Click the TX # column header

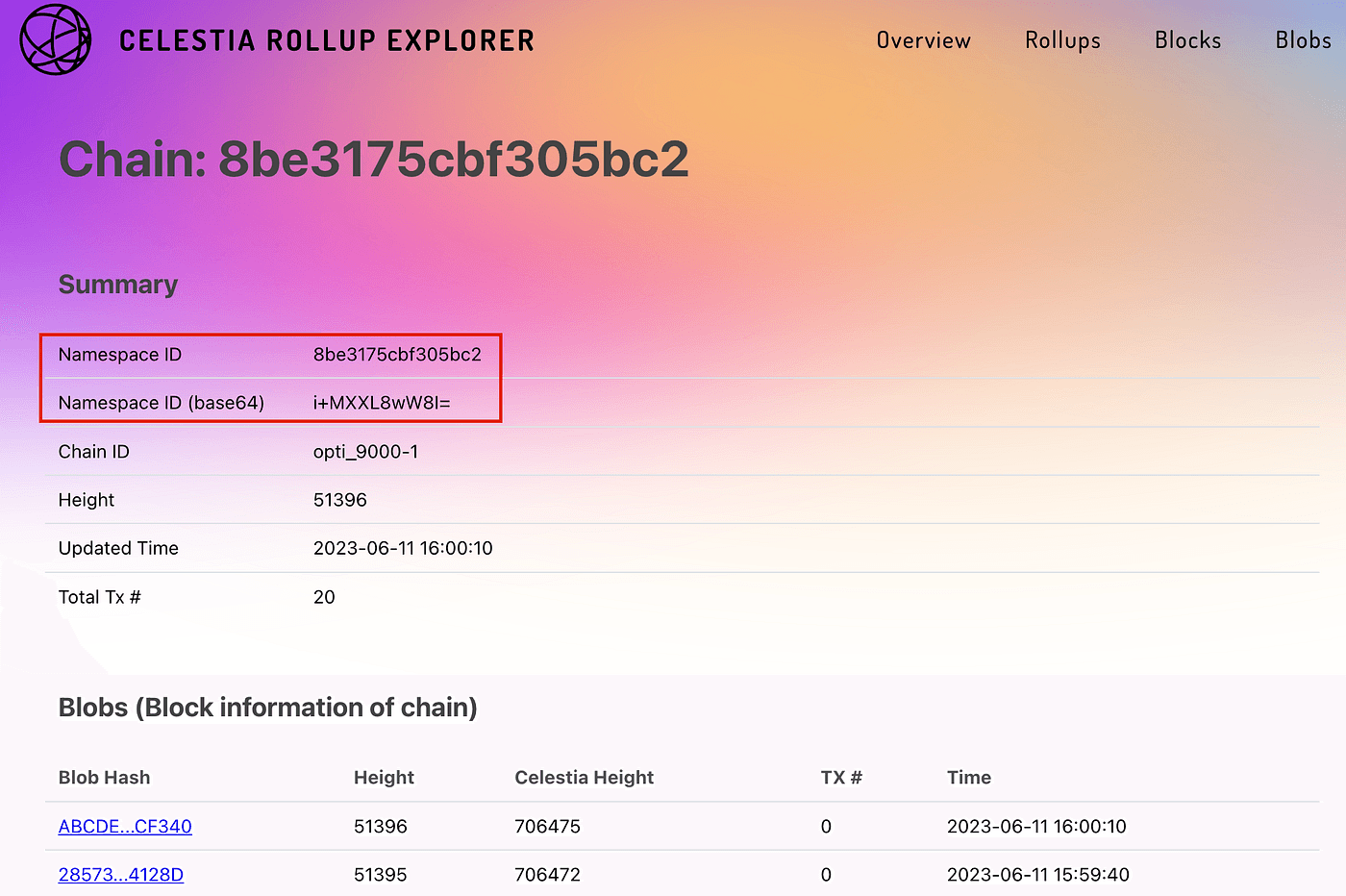[841, 777]
